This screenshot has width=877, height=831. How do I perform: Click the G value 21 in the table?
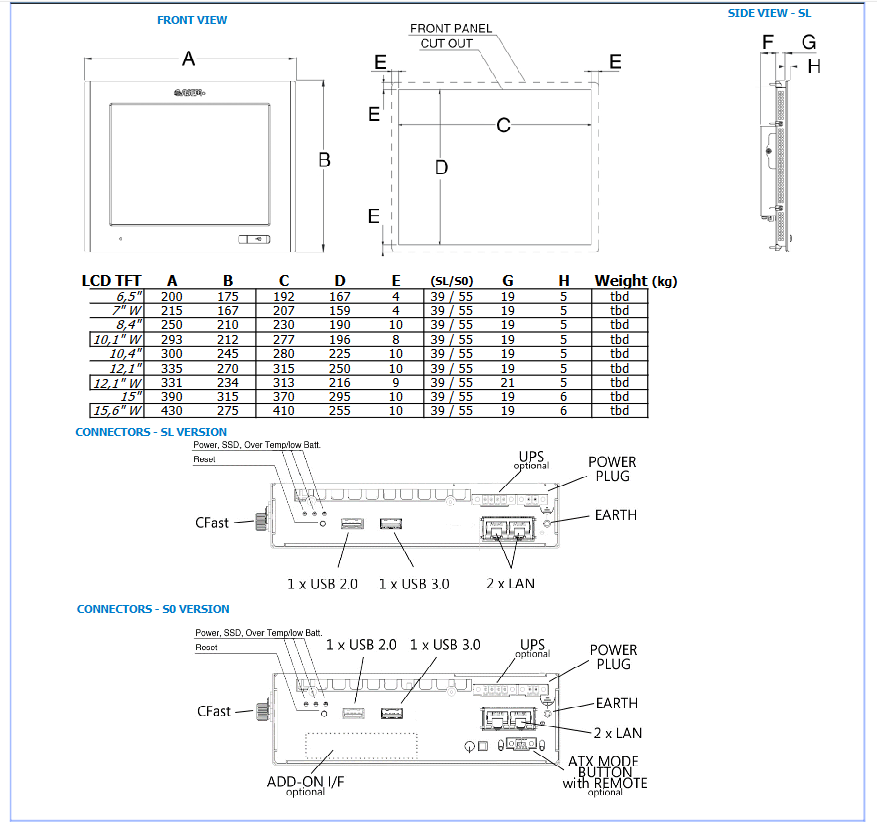tap(507, 383)
